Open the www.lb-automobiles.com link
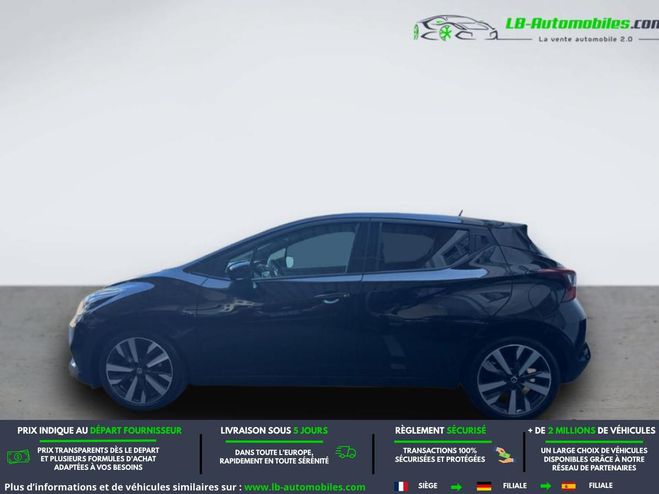Image resolution: width=659 pixels, height=494 pixels. click(305, 487)
